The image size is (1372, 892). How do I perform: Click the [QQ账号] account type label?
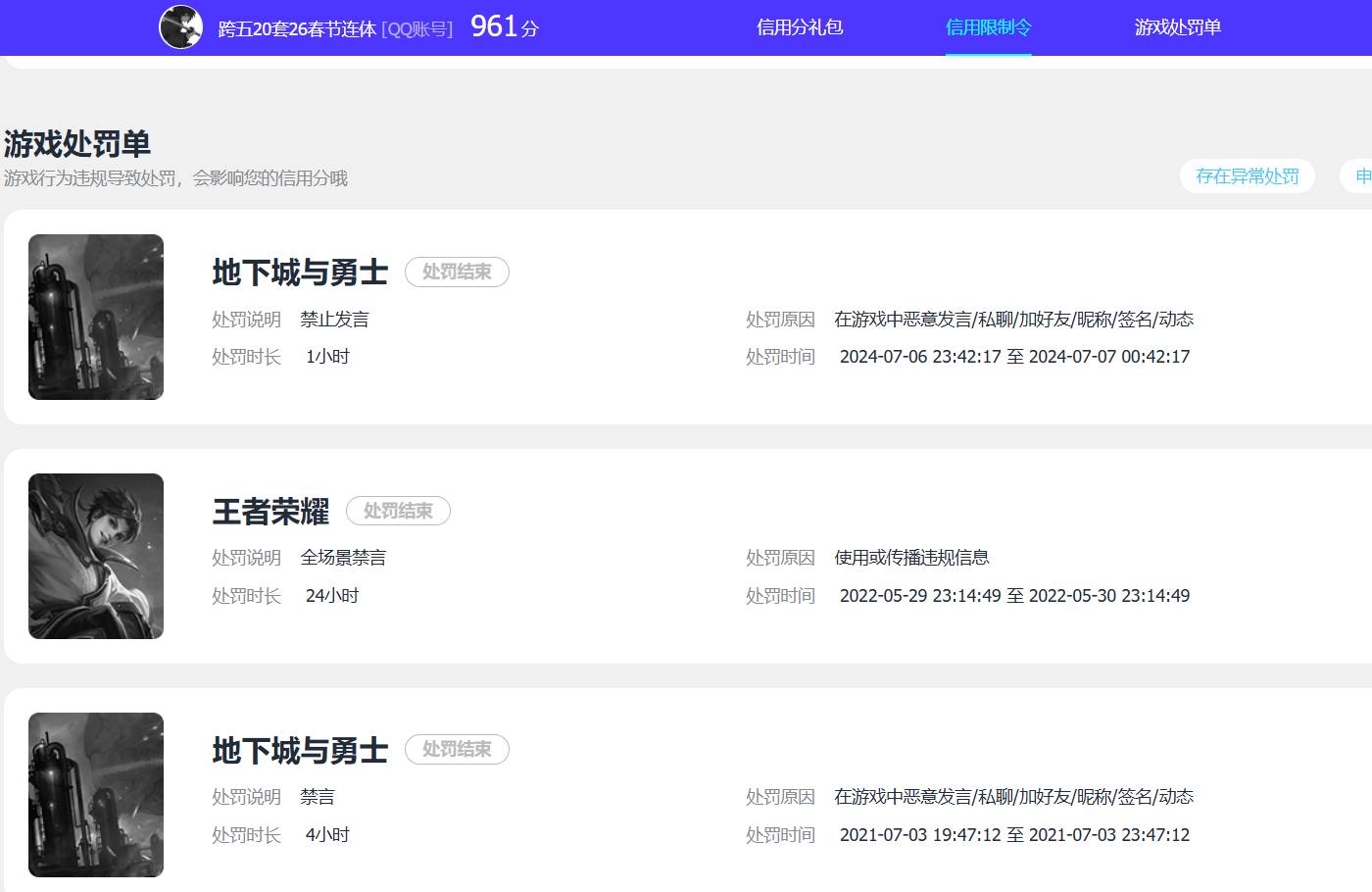coord(417,29)
